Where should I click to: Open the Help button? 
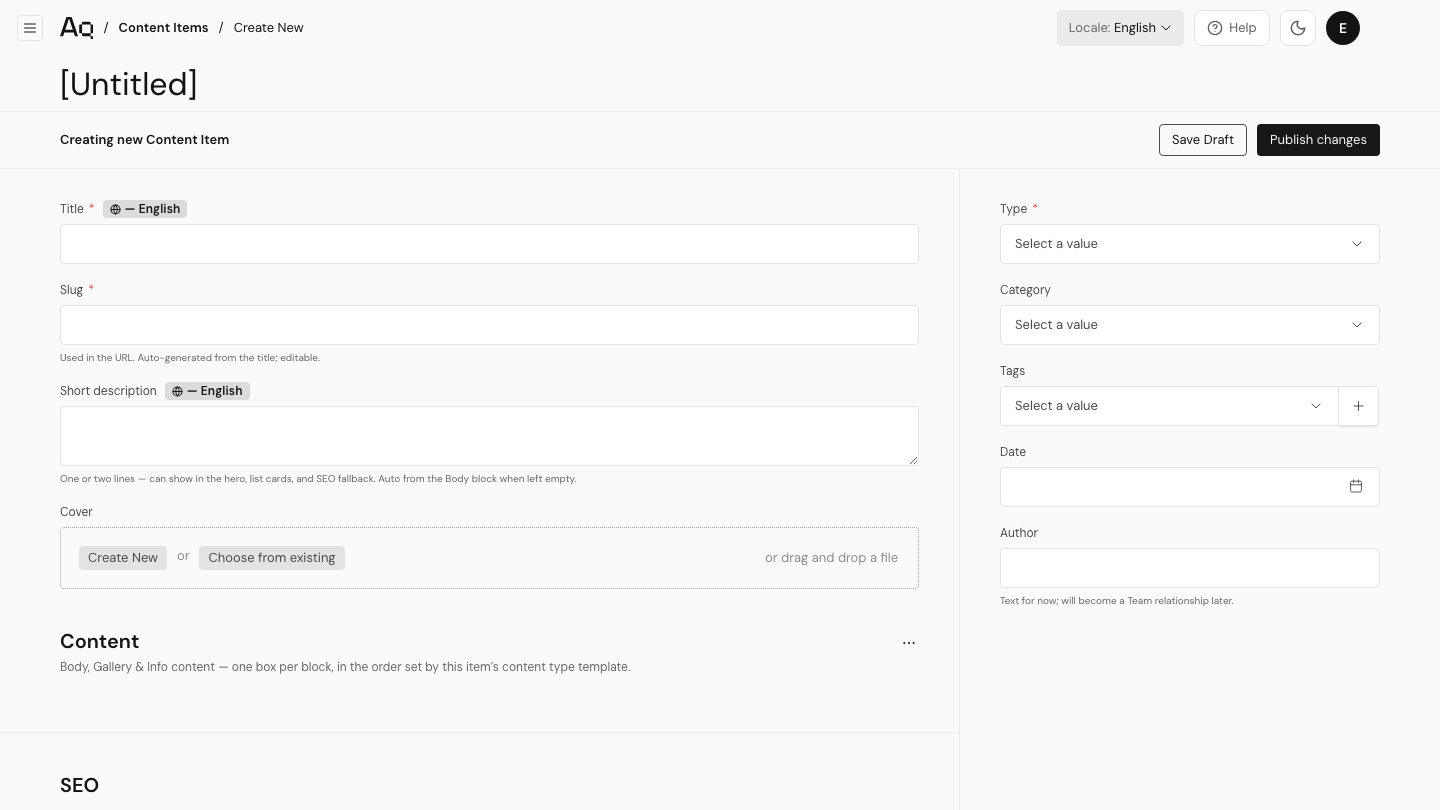[x=1232, y=28]
